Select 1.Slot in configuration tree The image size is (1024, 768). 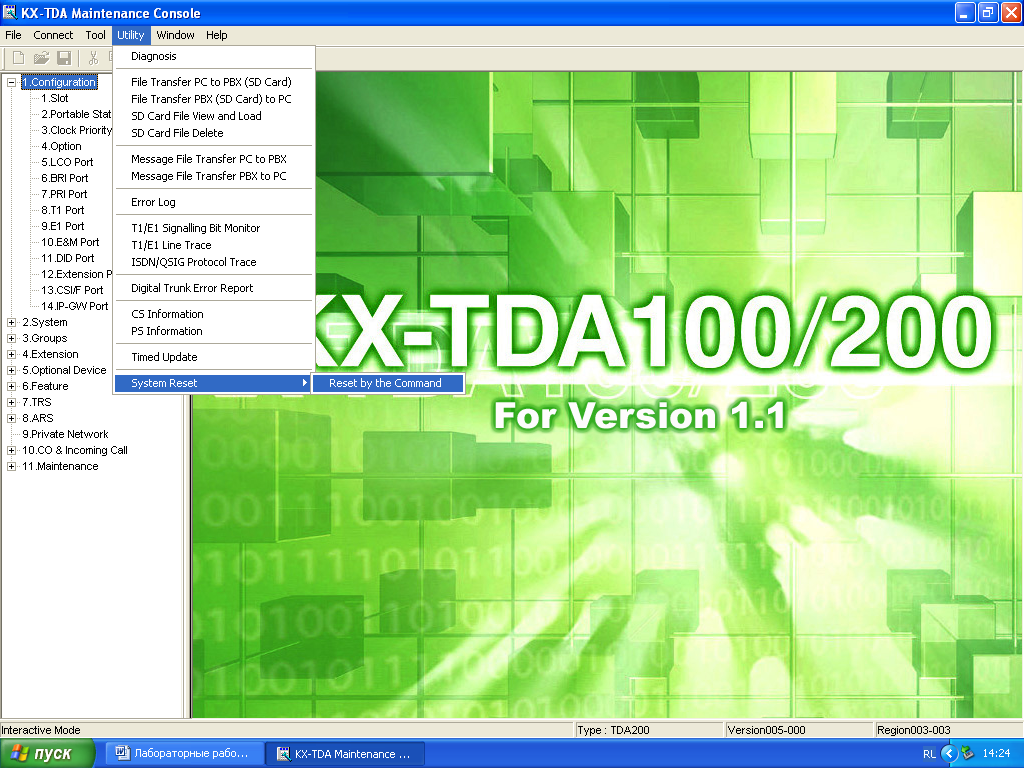55,99
